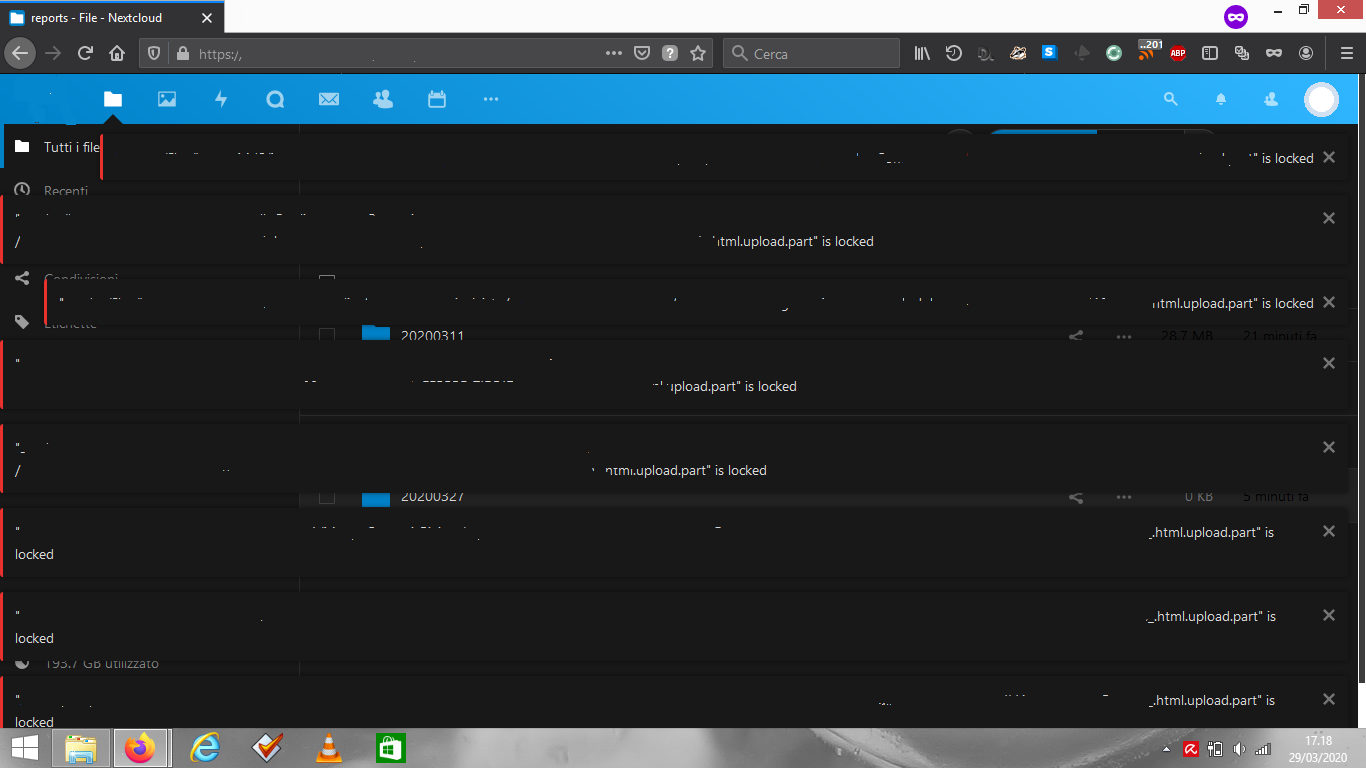Open the Contacts app in Nextcloud header
Screen dimensions: 1366x768
tap(382, 99)
